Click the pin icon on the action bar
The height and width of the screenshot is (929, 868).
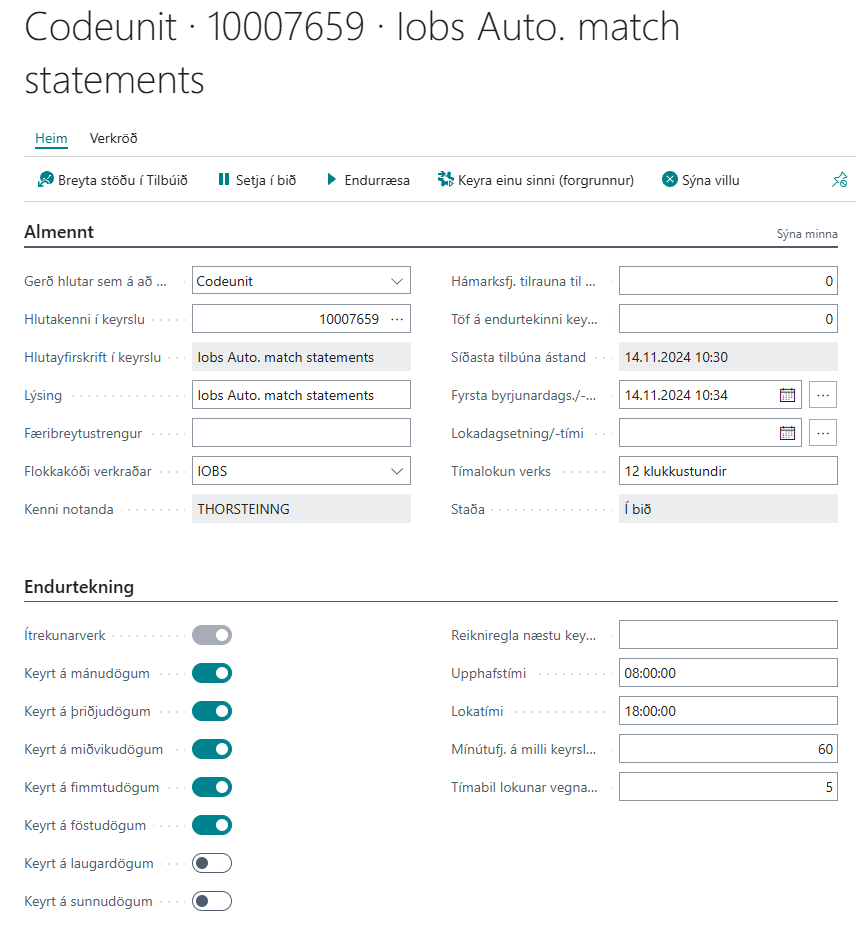(839, 181)
